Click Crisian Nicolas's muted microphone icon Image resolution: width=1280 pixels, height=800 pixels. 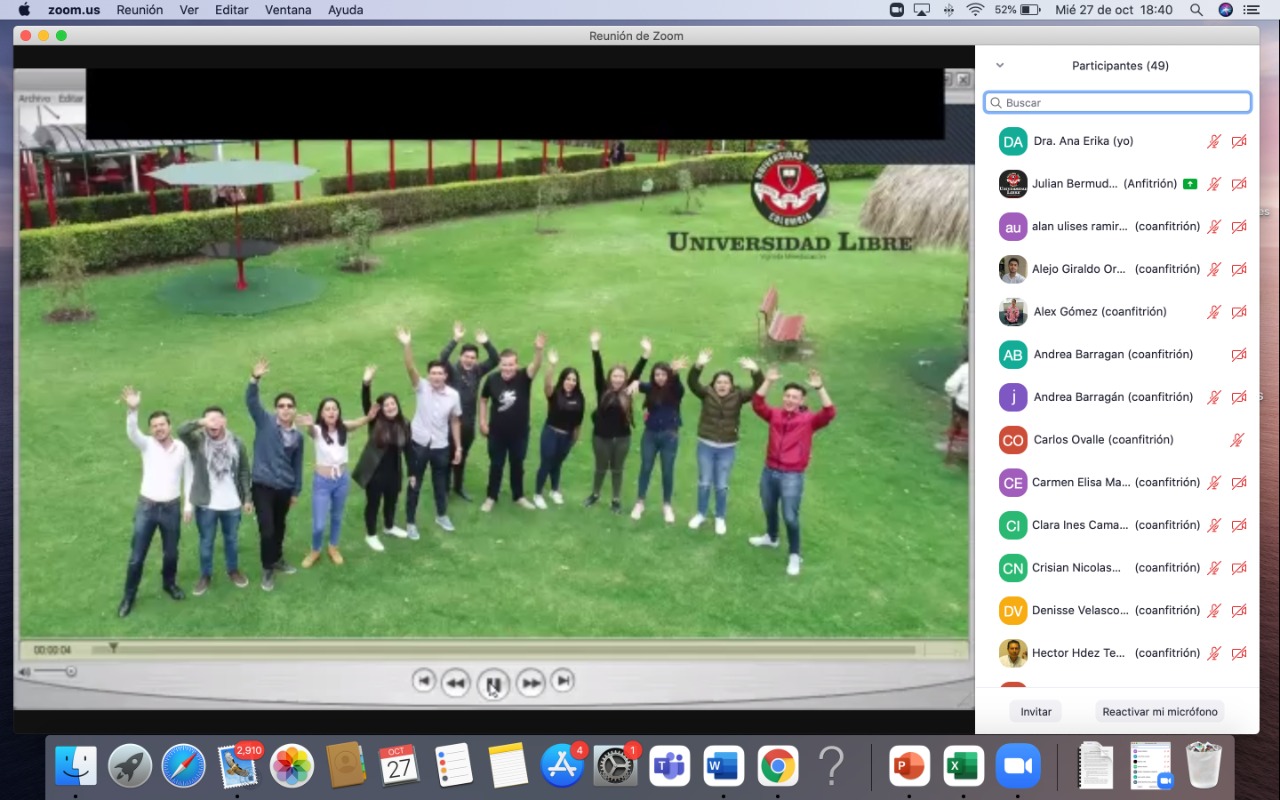(x=1214, y=568)
